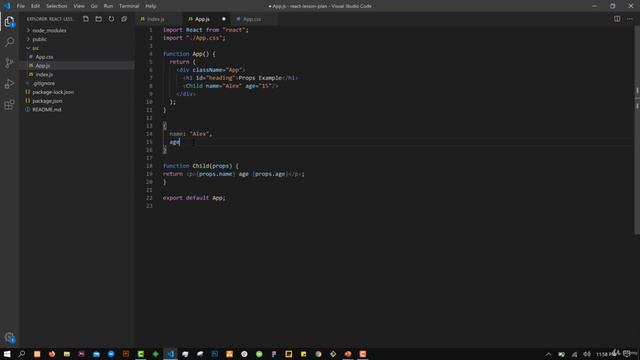Click the 'import React from "react";' line
Viewport: 640px width, 360px height.
tap(206, 30)
